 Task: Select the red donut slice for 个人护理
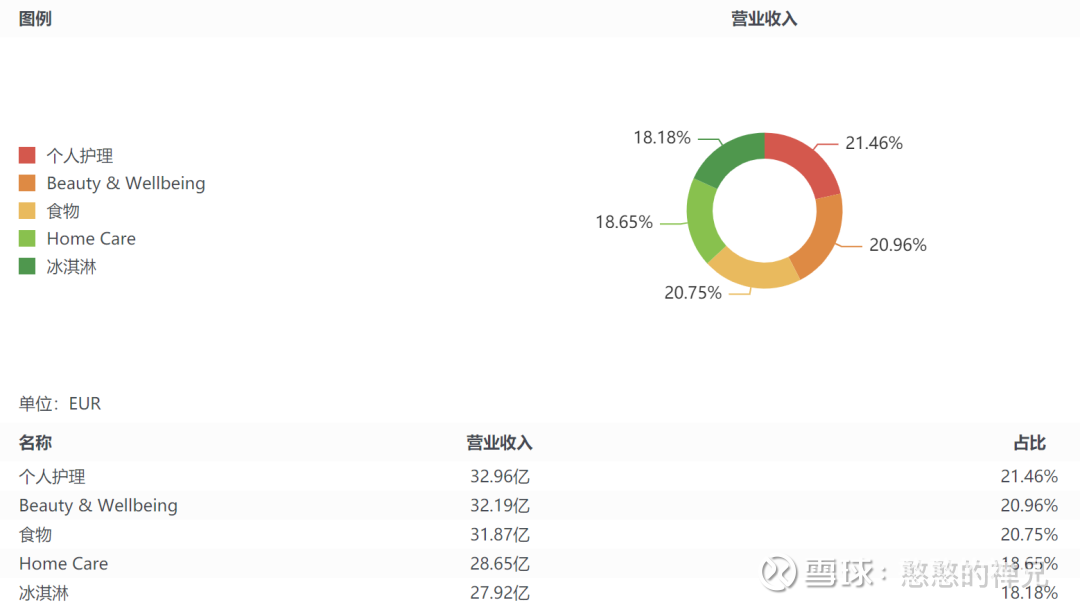(x=806, y=162)
